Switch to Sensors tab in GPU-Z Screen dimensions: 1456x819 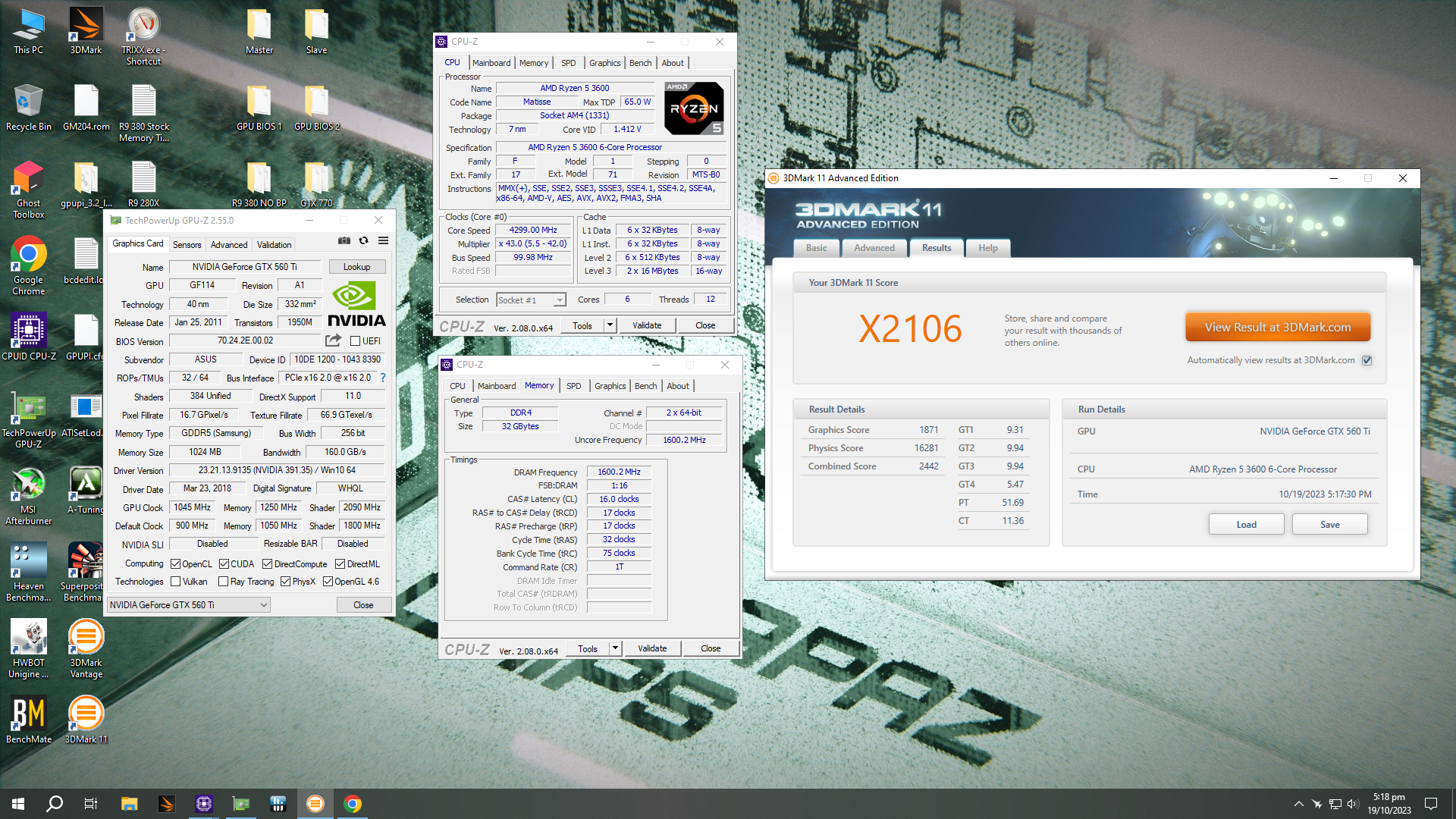pos(187,245)
